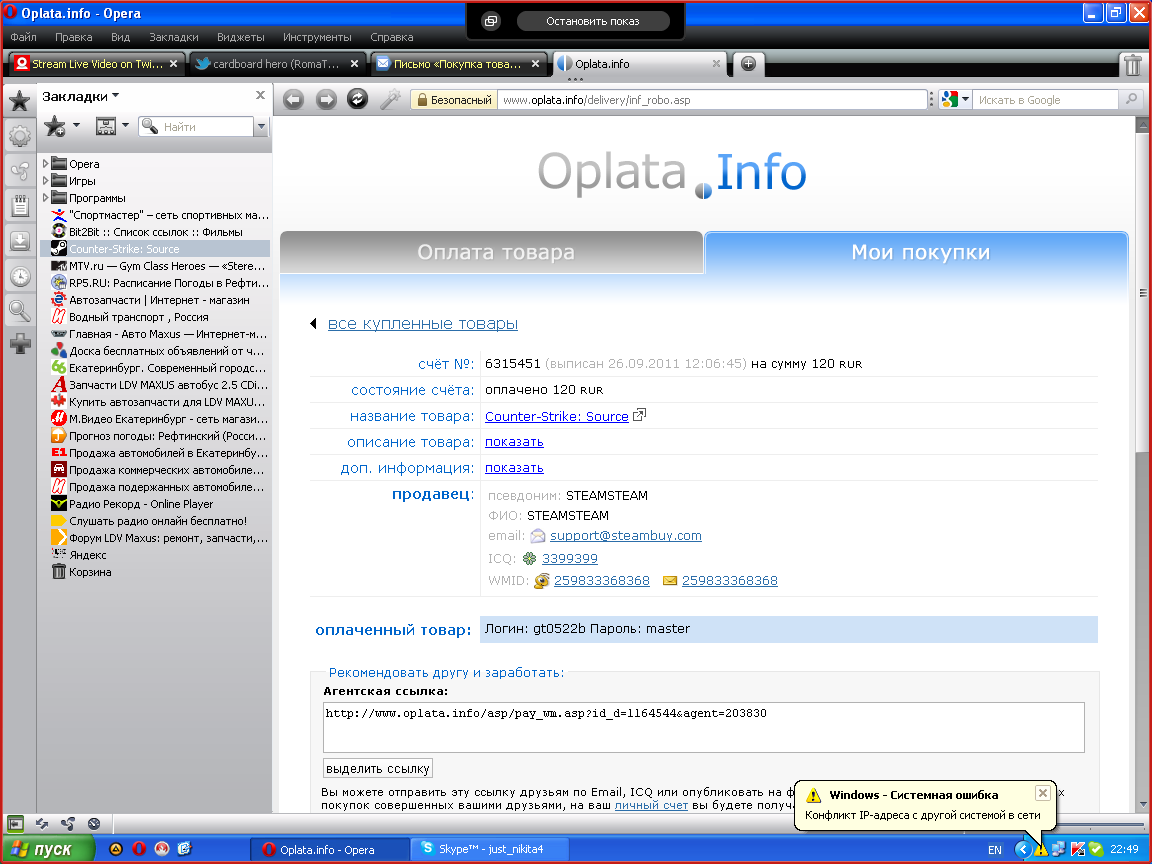Open external link icon beside Counter-Strike: Source

coord(639,415)
